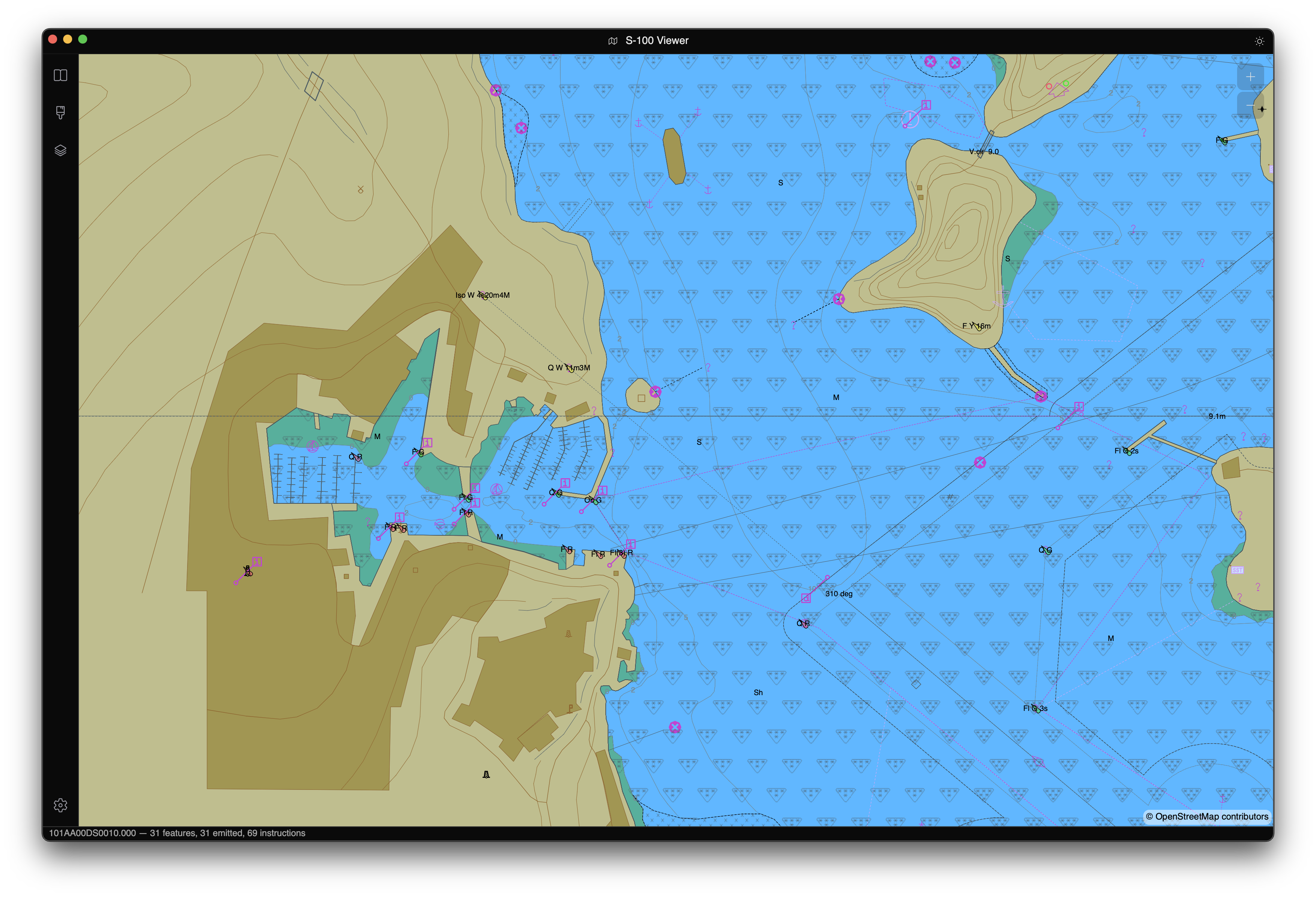Click the V.clr 9.0 clearance label

[x=983, y=152]
